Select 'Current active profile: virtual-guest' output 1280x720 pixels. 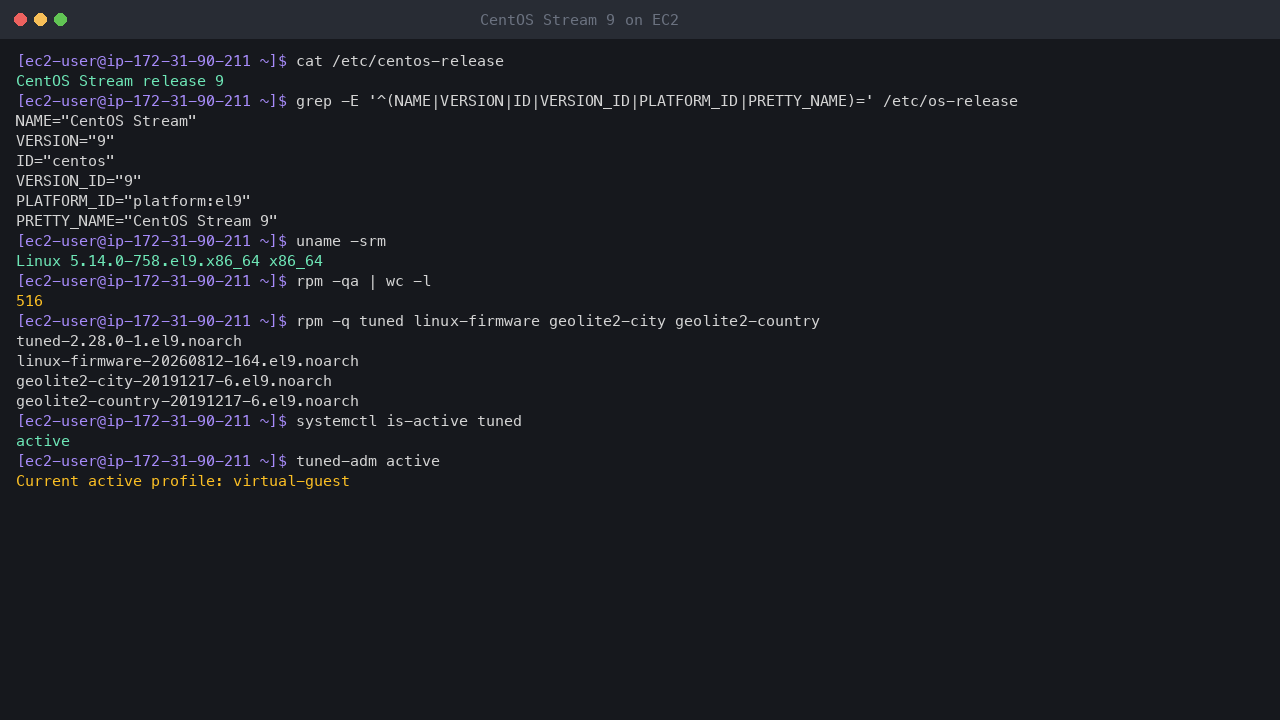183,481
